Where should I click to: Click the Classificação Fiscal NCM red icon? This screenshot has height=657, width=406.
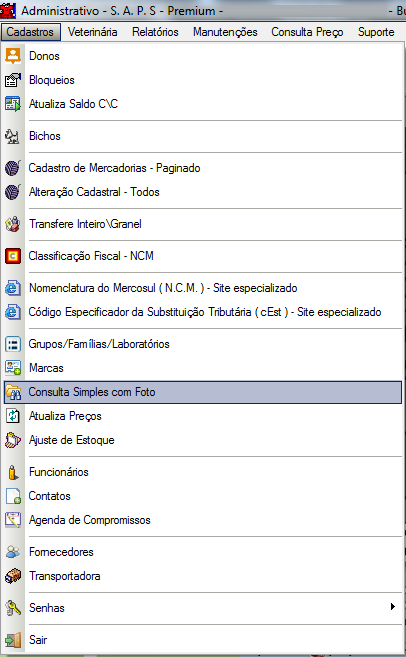(13, 256)
